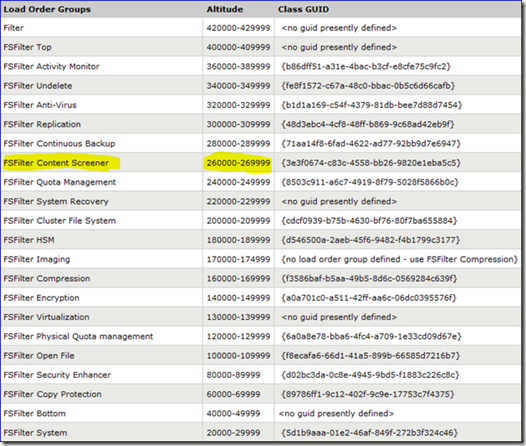Screen dimensions: 526x446
Task: Select the highlighted FSFilter Content Screener cell
Action: pos(56,163)
